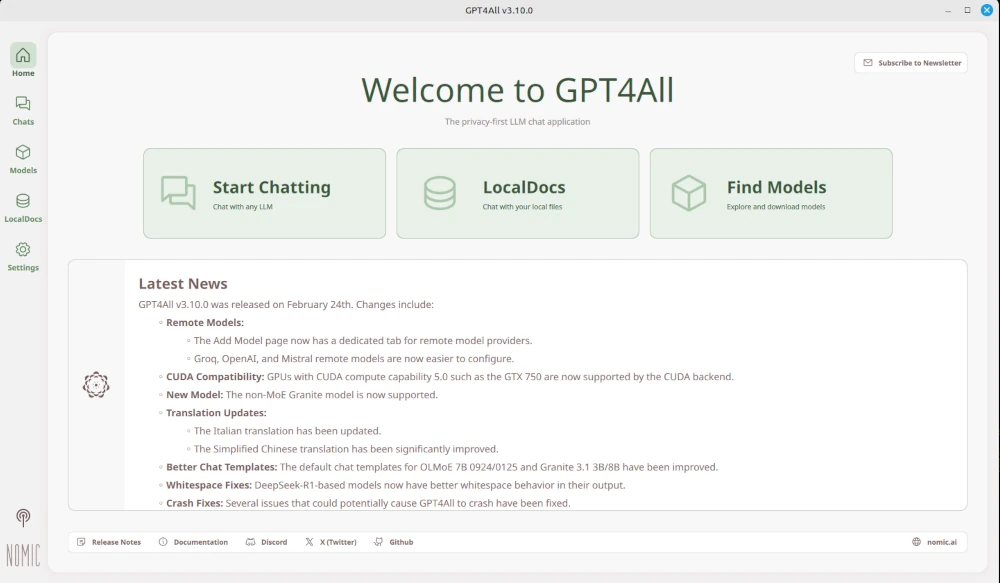Viewport: 1000px width, 583px height.
Task: Open the Github link text
Action: coord(401,542)
